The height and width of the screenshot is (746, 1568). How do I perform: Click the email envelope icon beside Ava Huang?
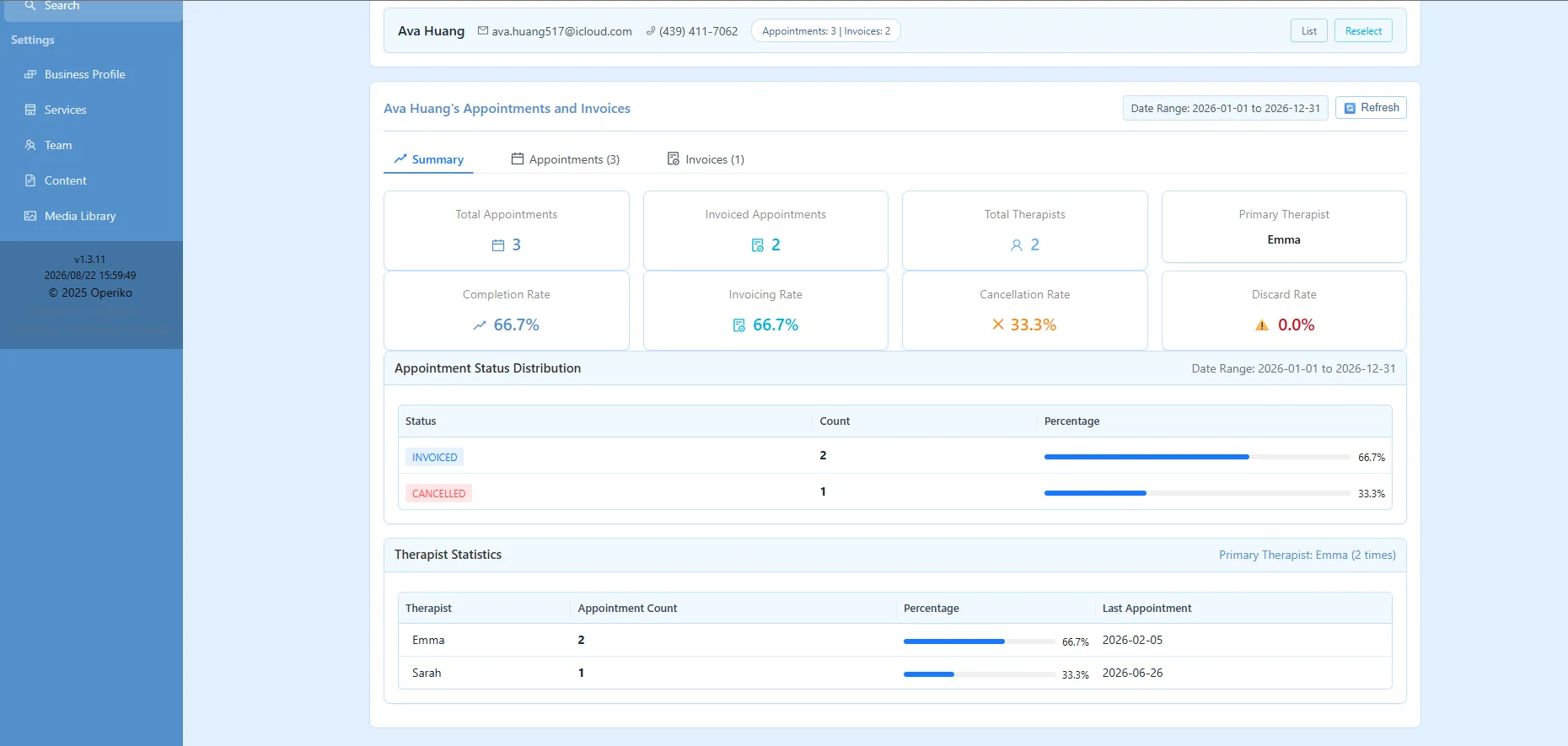pos(483,30)
